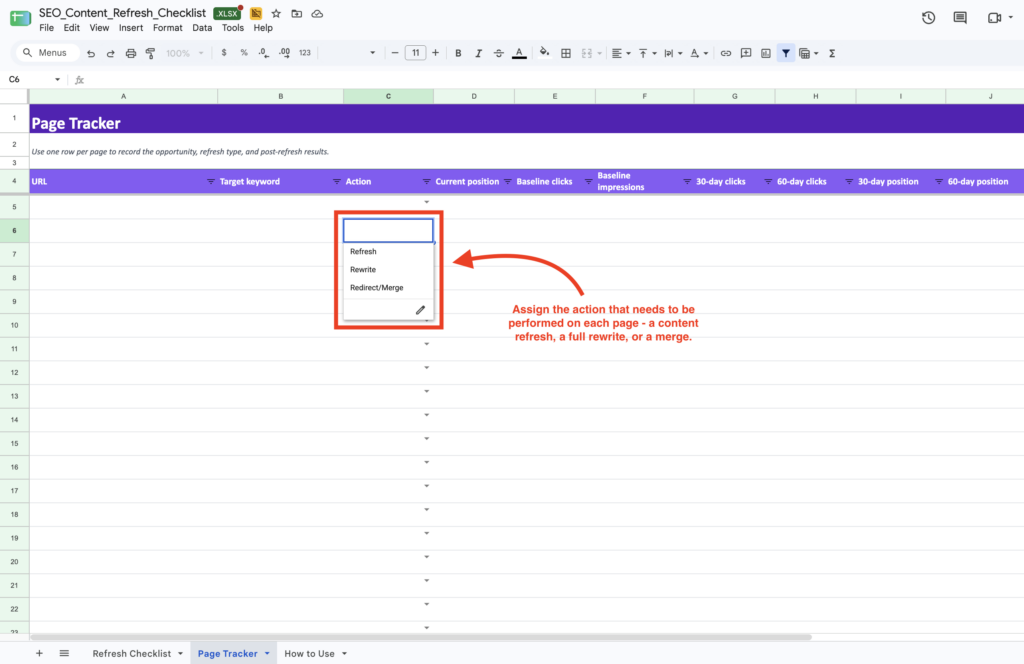Open filter views dropdown
This screenshot has height=664, width=1024.
[808, 54]
